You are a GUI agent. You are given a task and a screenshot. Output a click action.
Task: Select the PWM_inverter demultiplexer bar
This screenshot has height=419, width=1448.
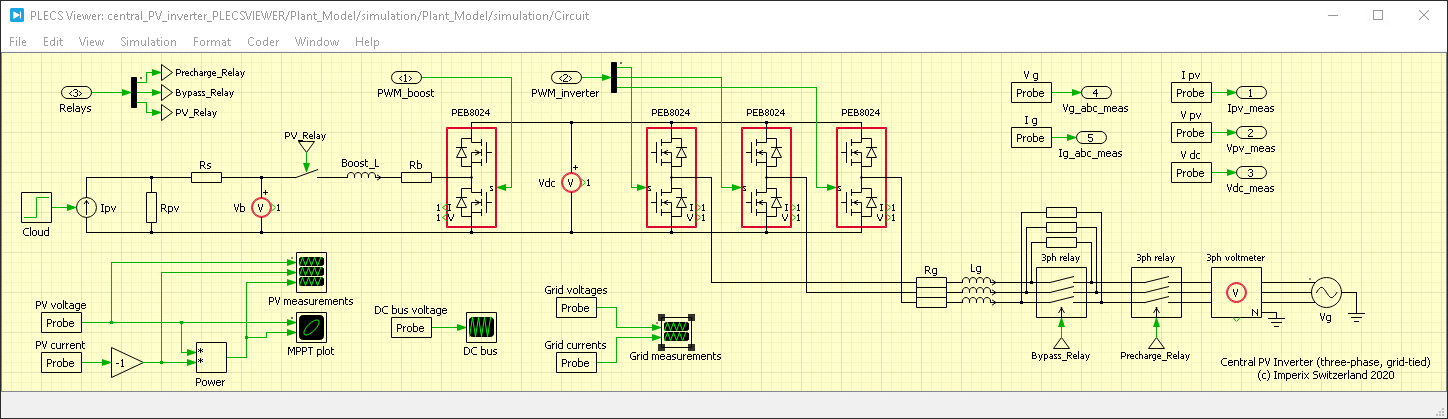(612, 77)
